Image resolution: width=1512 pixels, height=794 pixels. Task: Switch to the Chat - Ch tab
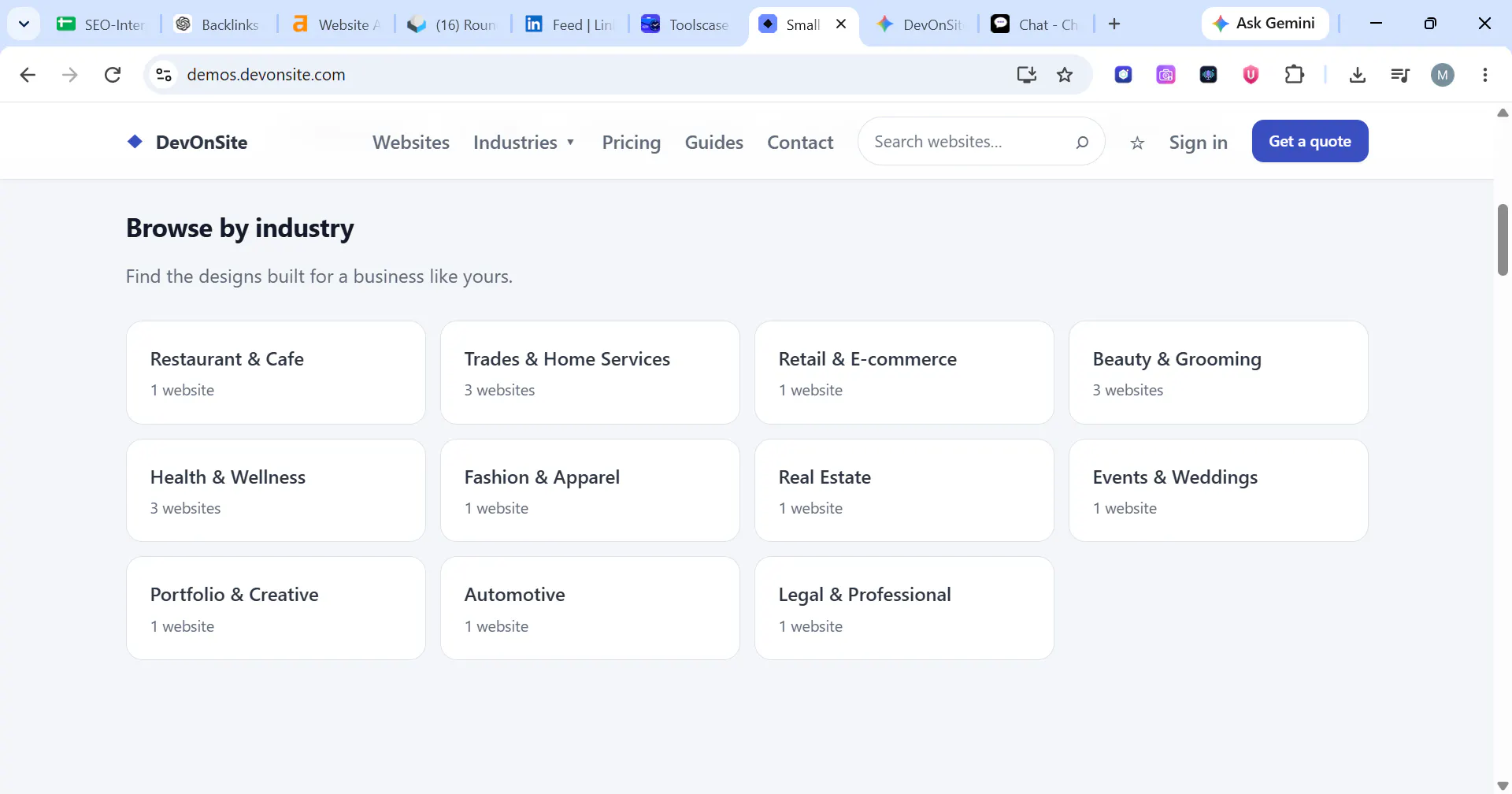1036,24
